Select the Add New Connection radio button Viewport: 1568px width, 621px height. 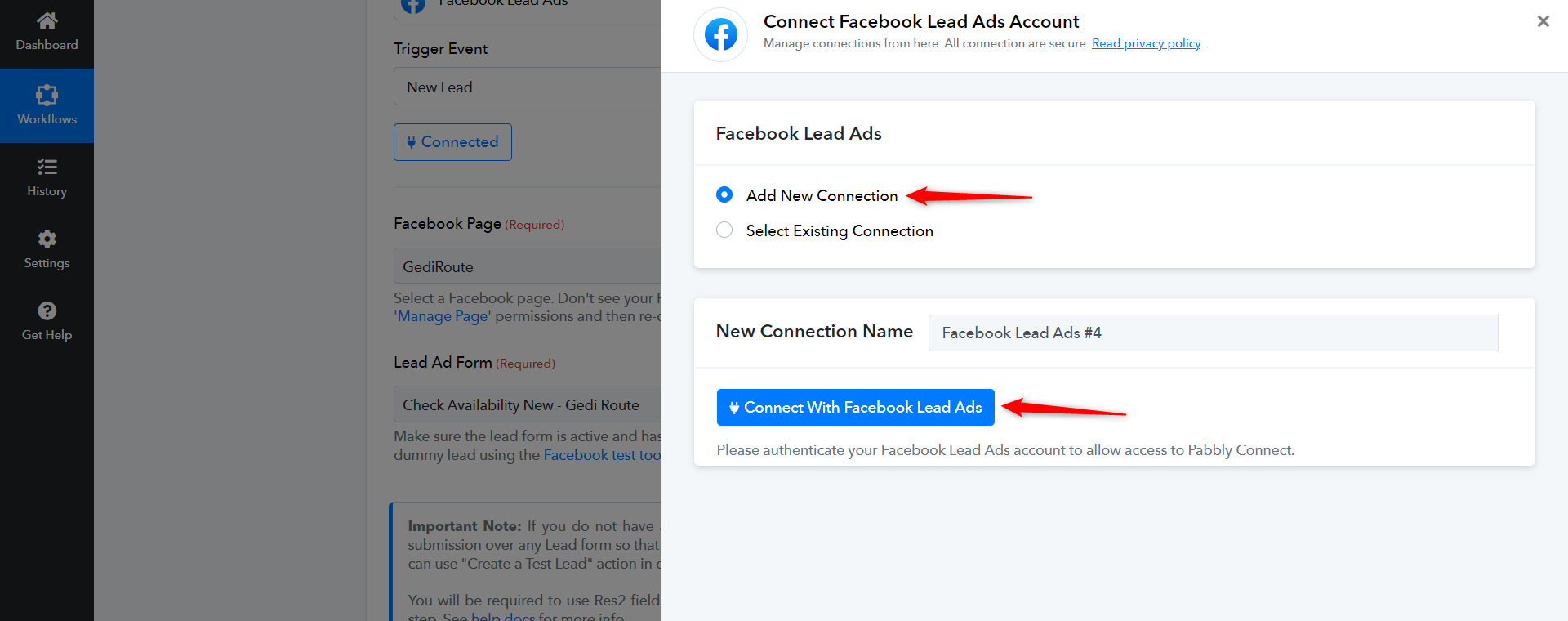[724, 194]
